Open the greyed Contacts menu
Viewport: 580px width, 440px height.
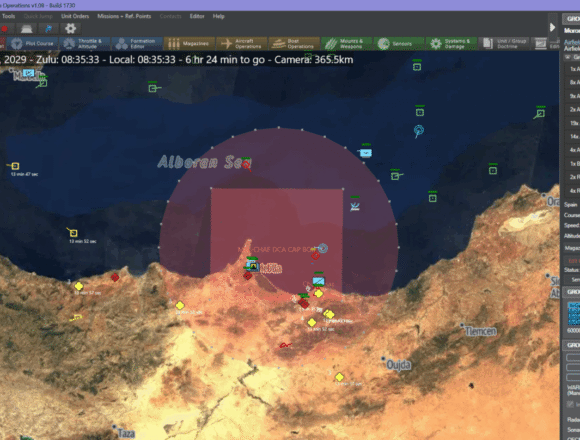click(171, 16)
